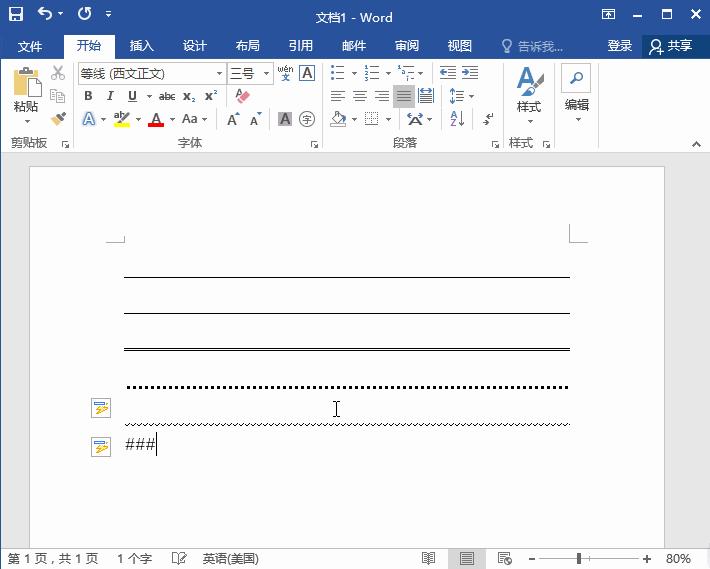Sort text with the A-Z icon
This screenshot has height=569, width=710.
pyautogui.click(x=457, y=119)
